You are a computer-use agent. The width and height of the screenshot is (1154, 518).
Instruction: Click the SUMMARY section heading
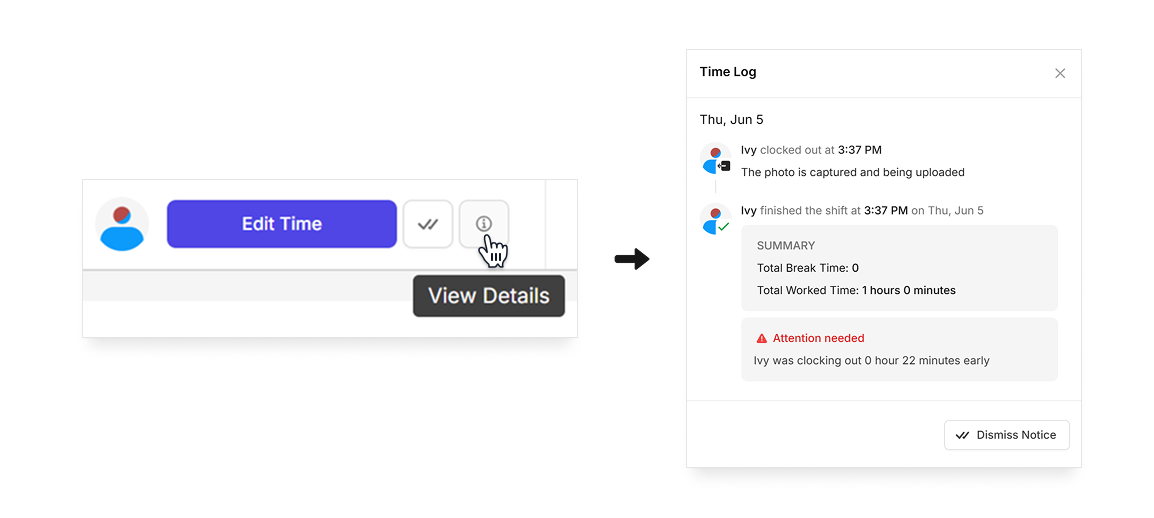coord(786,246)
